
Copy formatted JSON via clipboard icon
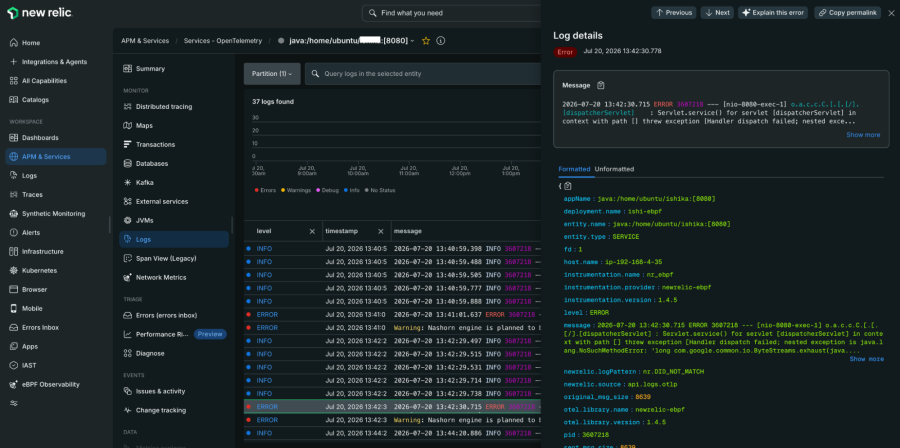coord(568,186)
